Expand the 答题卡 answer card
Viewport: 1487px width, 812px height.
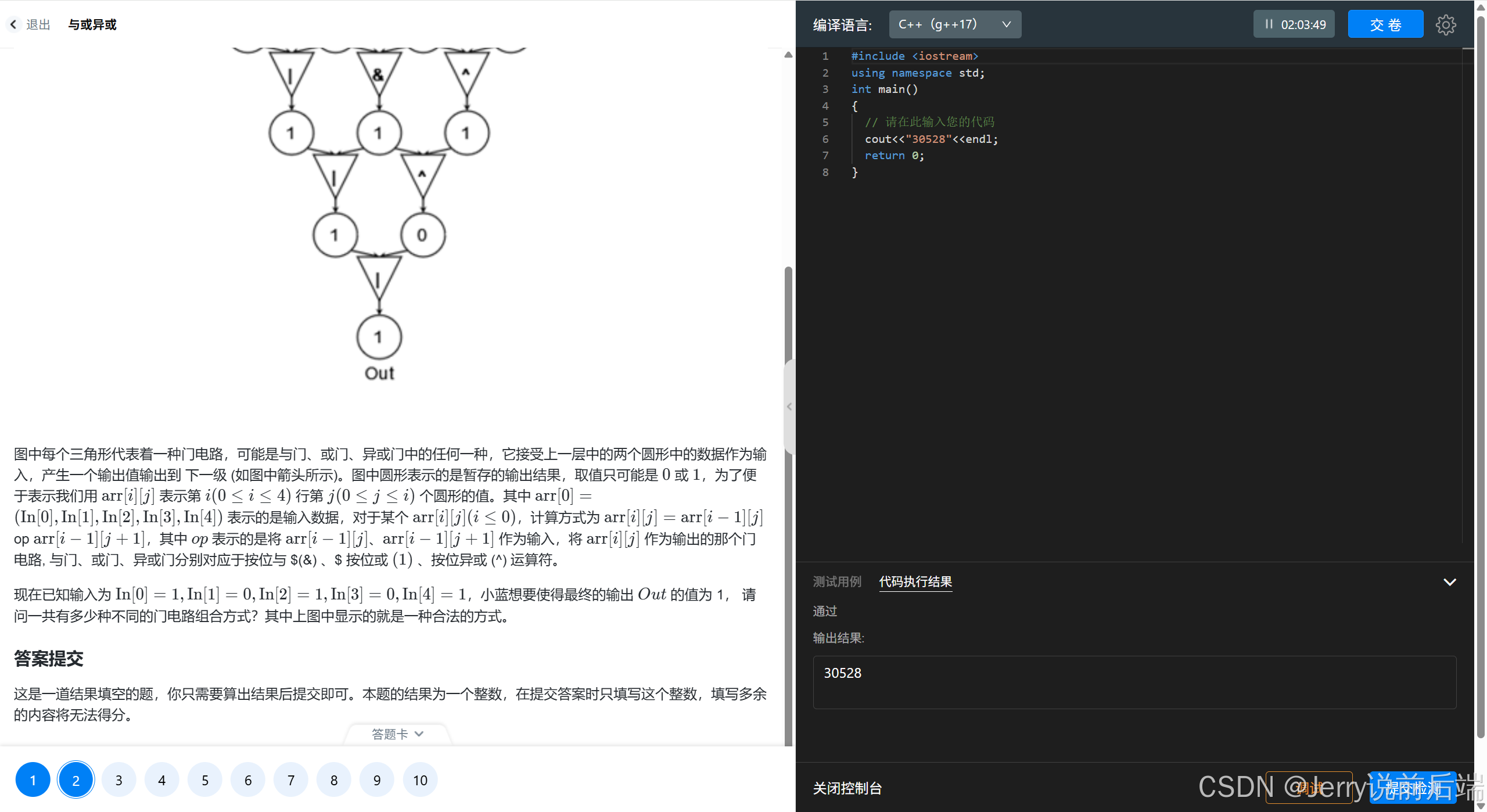click(x=397, y=734)
